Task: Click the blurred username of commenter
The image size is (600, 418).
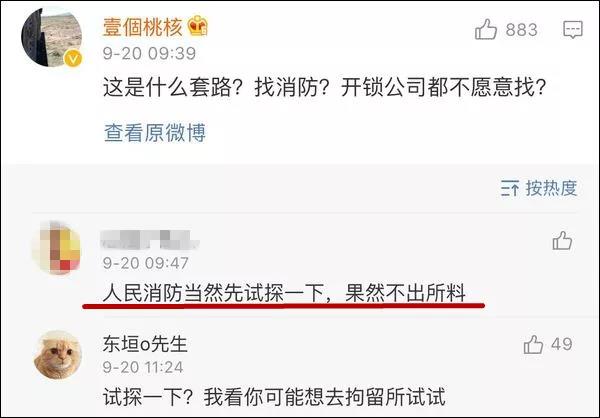Action: [x=149, y=239]
